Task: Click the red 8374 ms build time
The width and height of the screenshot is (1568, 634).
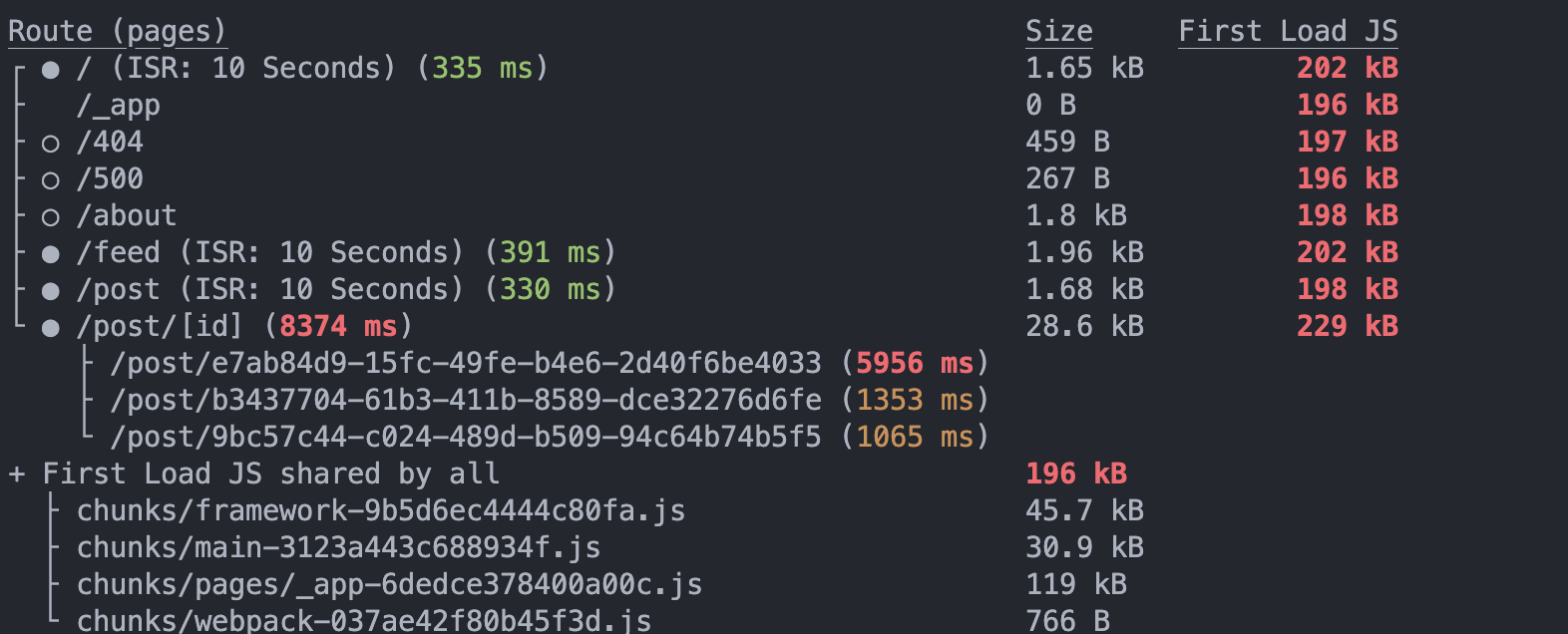Action: pos(338,327)
